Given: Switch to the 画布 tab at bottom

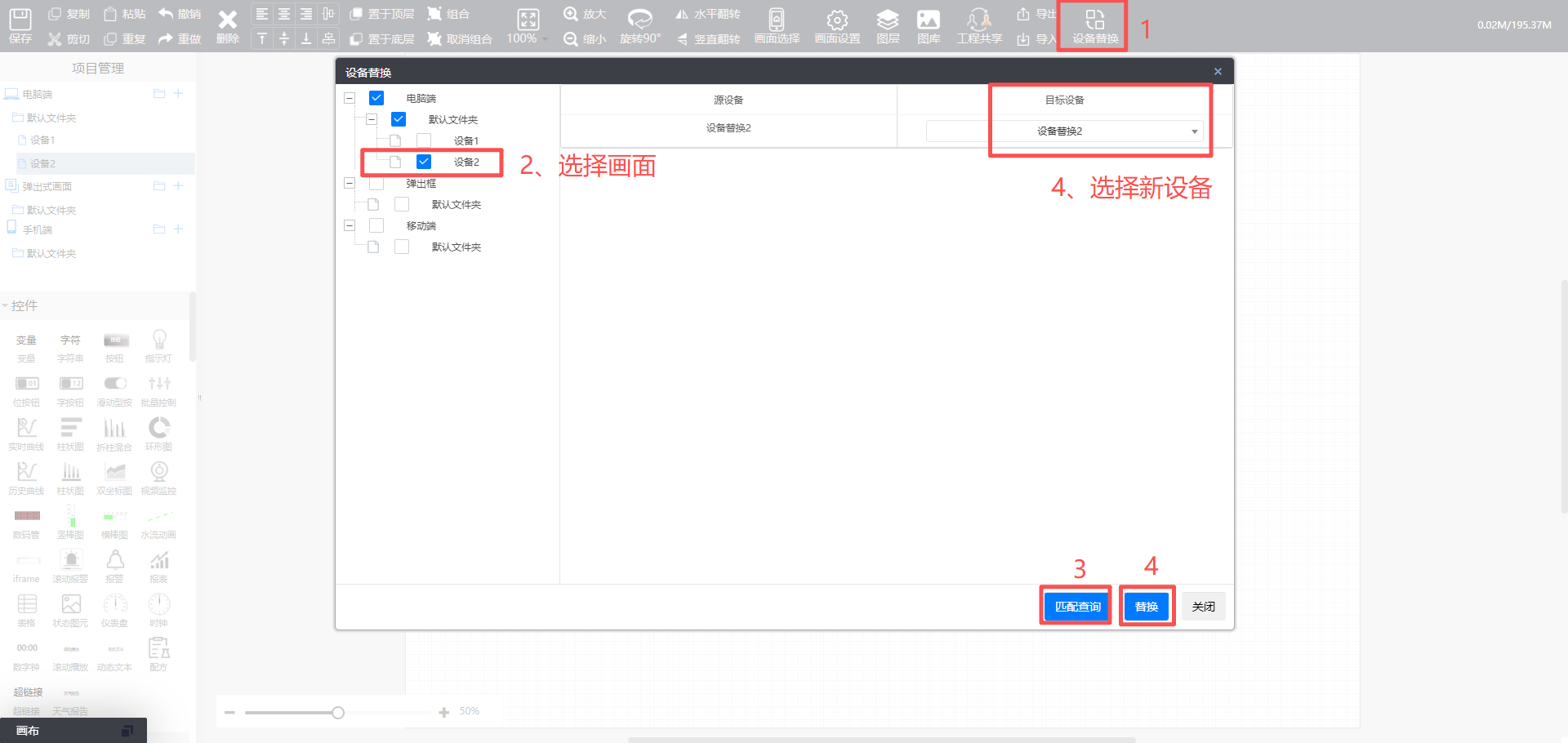Looking at the screenshot, I should [28, 731].
